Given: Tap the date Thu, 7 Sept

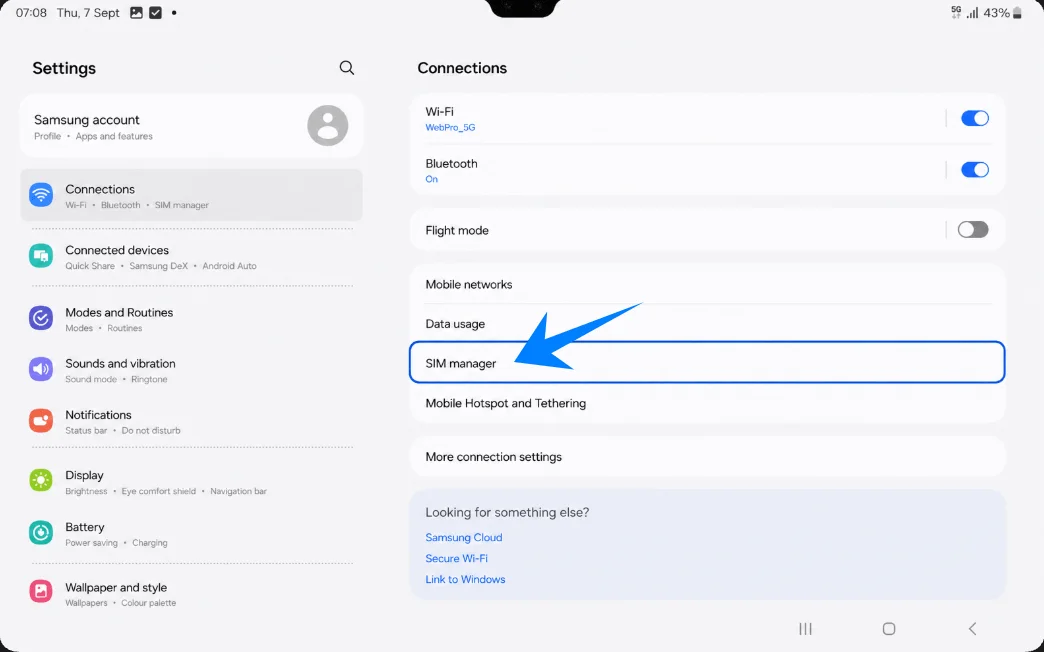Looking at the screenshot, I should 88,13.
